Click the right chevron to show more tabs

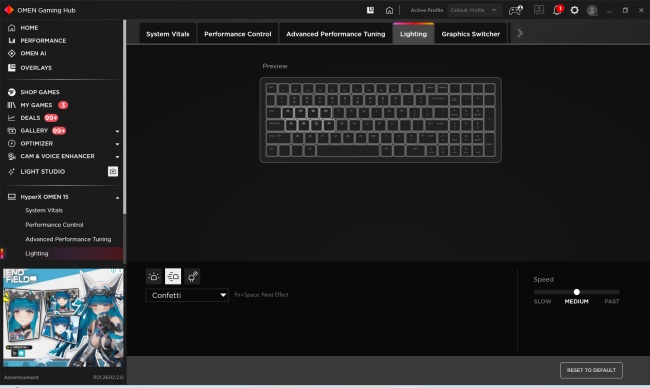pos(519,33)
